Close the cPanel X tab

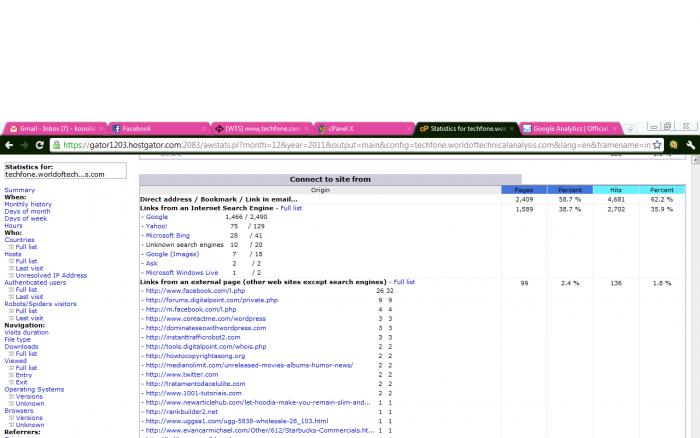pos(408,129)
